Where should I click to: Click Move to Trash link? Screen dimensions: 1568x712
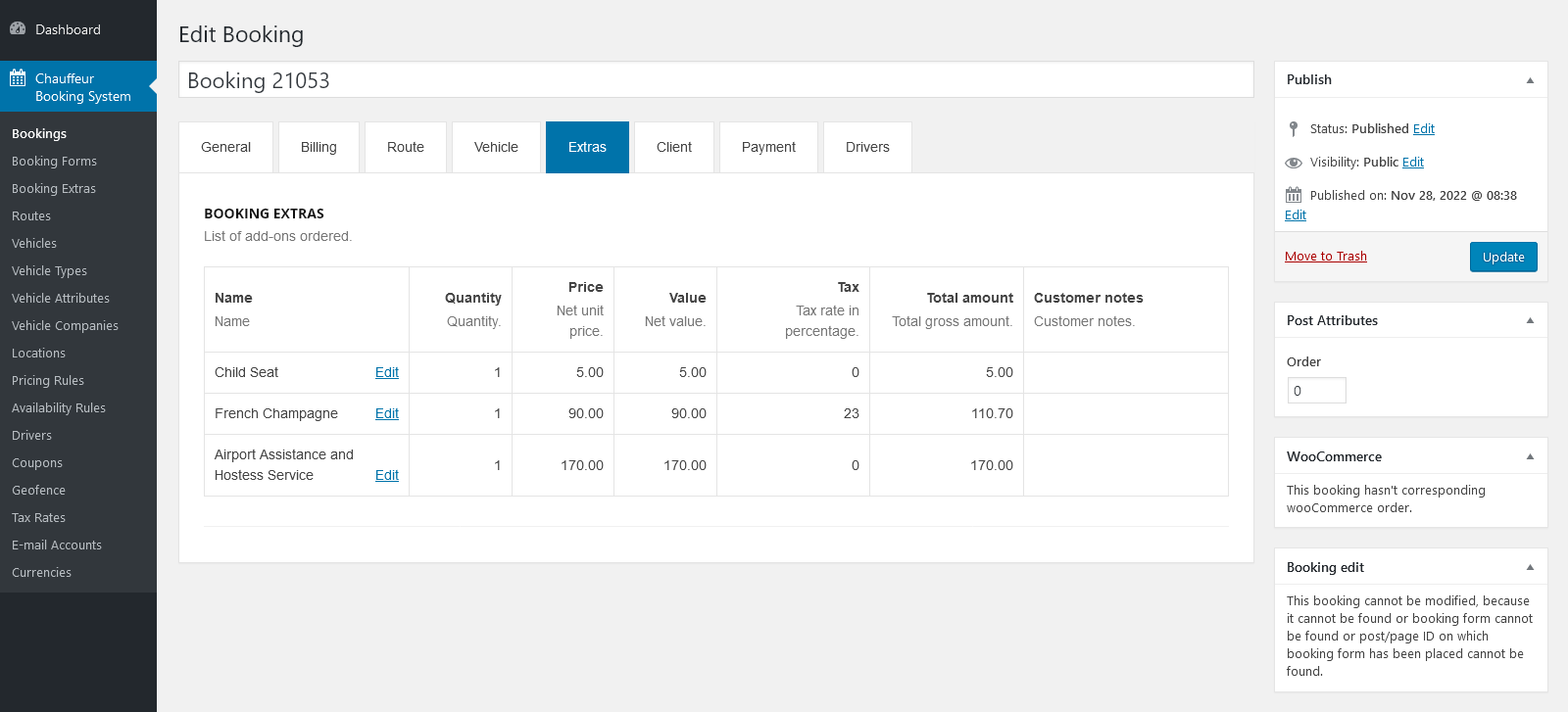(1325, 257)
